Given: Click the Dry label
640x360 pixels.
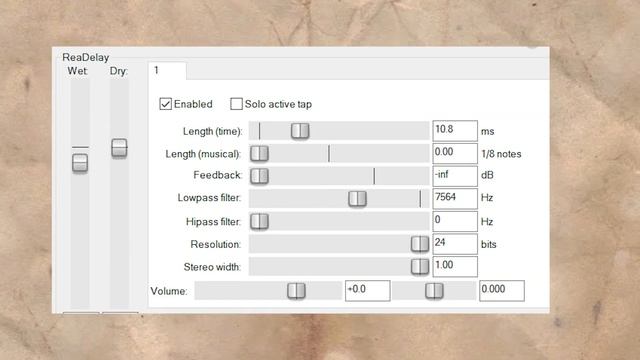Looking at the screenshot, I should 119,71.
